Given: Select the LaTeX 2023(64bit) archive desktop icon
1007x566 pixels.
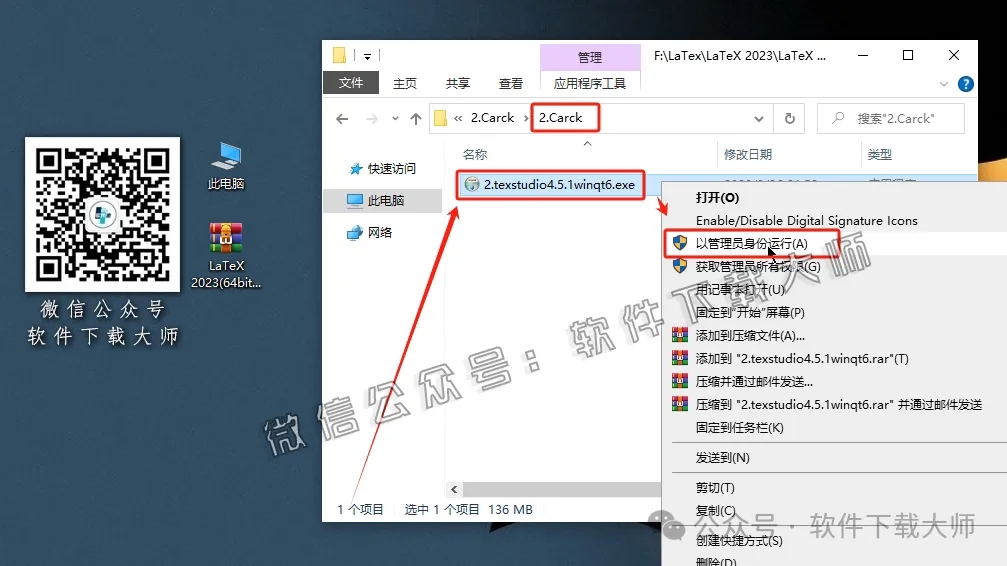Looking at the screenshot, I should (226, 255).
